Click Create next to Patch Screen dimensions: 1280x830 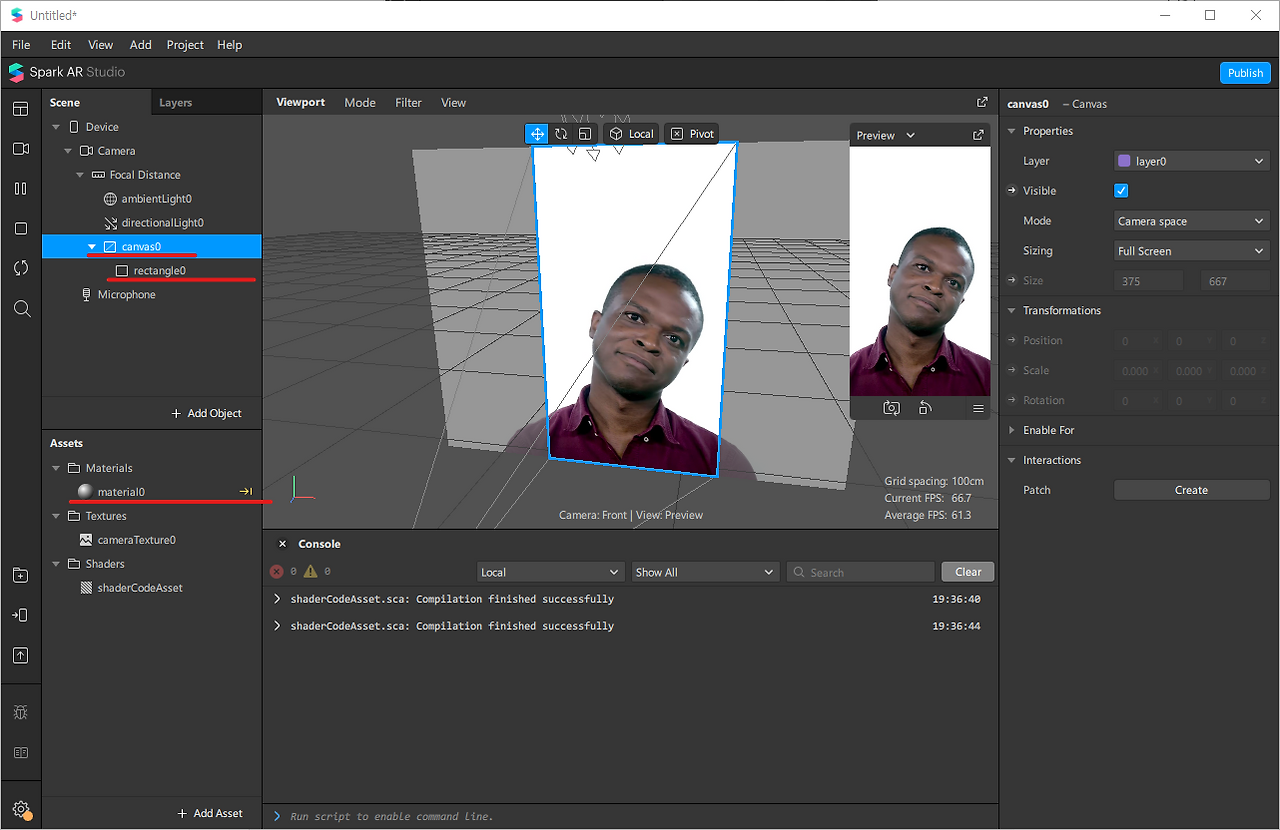tap(1191, 490)
